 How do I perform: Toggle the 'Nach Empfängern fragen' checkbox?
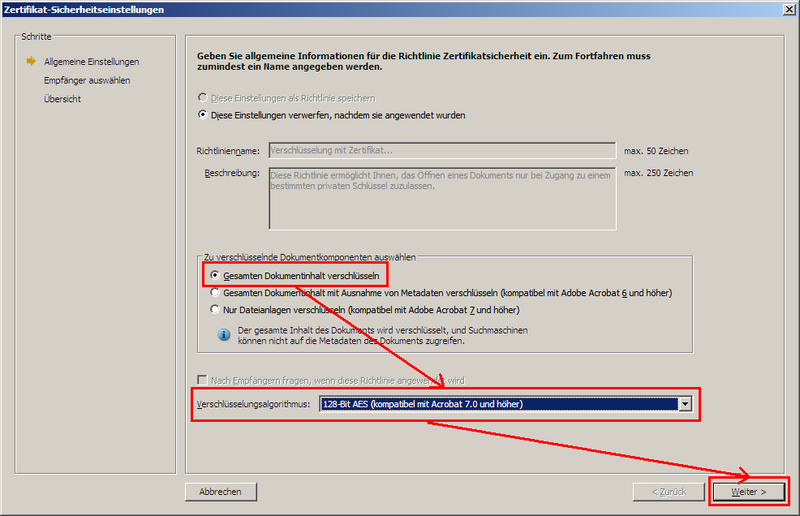204,381
